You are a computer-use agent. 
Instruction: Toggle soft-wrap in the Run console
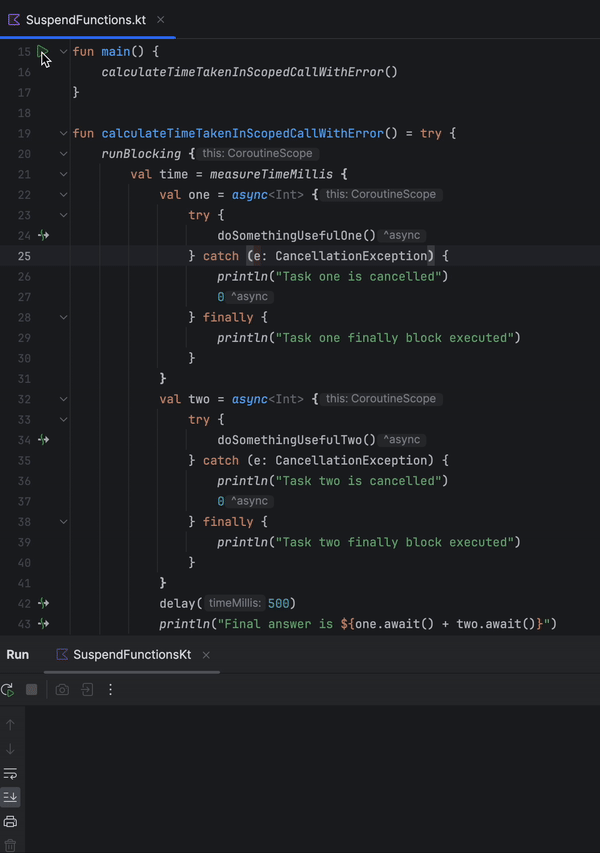pos(10,773)
